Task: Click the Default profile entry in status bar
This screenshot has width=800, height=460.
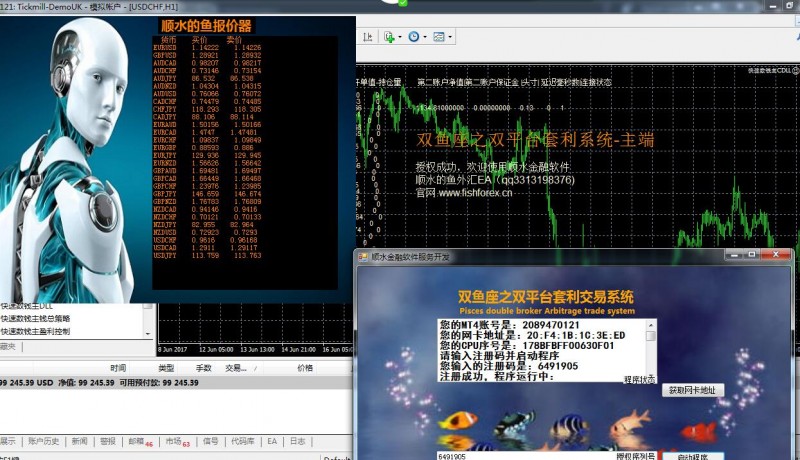Action: pos(337,457)
